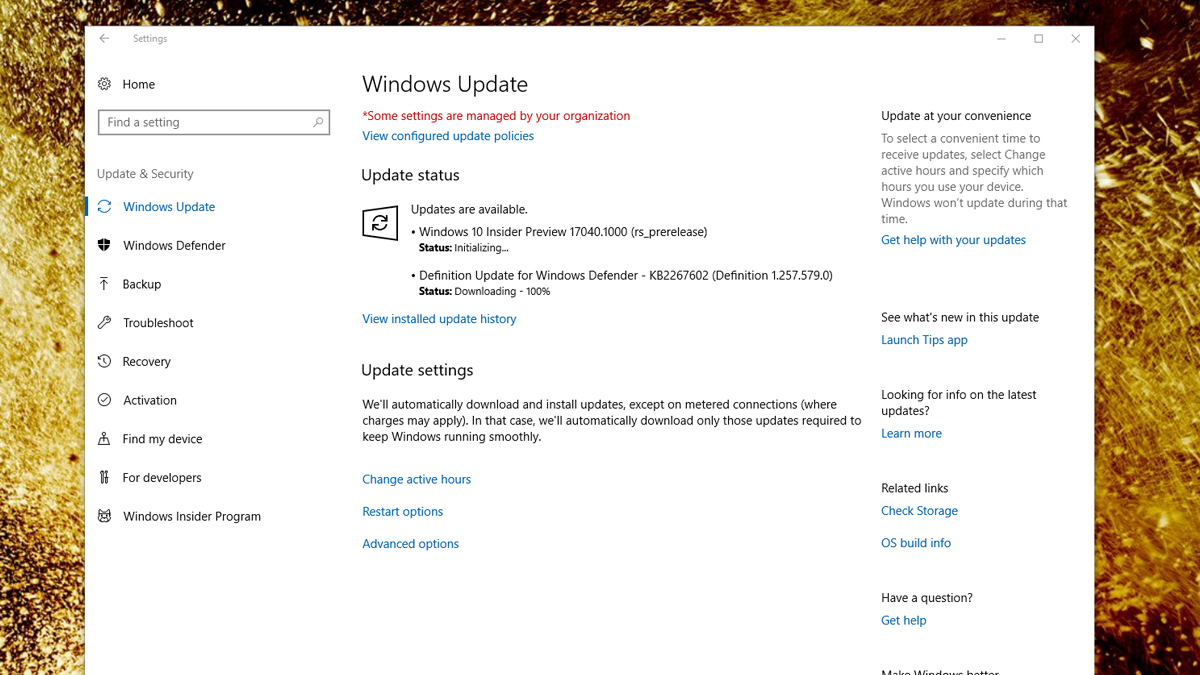Open the Windows Insider Program page
Image resolution: width=1200 pixels, height=675 pixels.
[x=191, y=517]
